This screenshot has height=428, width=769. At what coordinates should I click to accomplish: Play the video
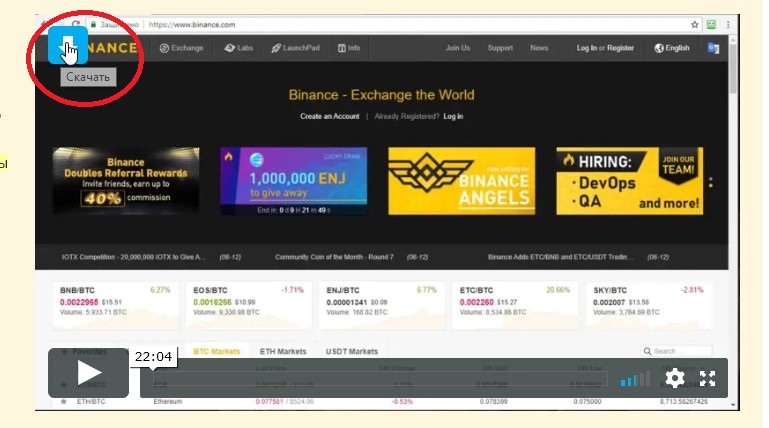88,373
